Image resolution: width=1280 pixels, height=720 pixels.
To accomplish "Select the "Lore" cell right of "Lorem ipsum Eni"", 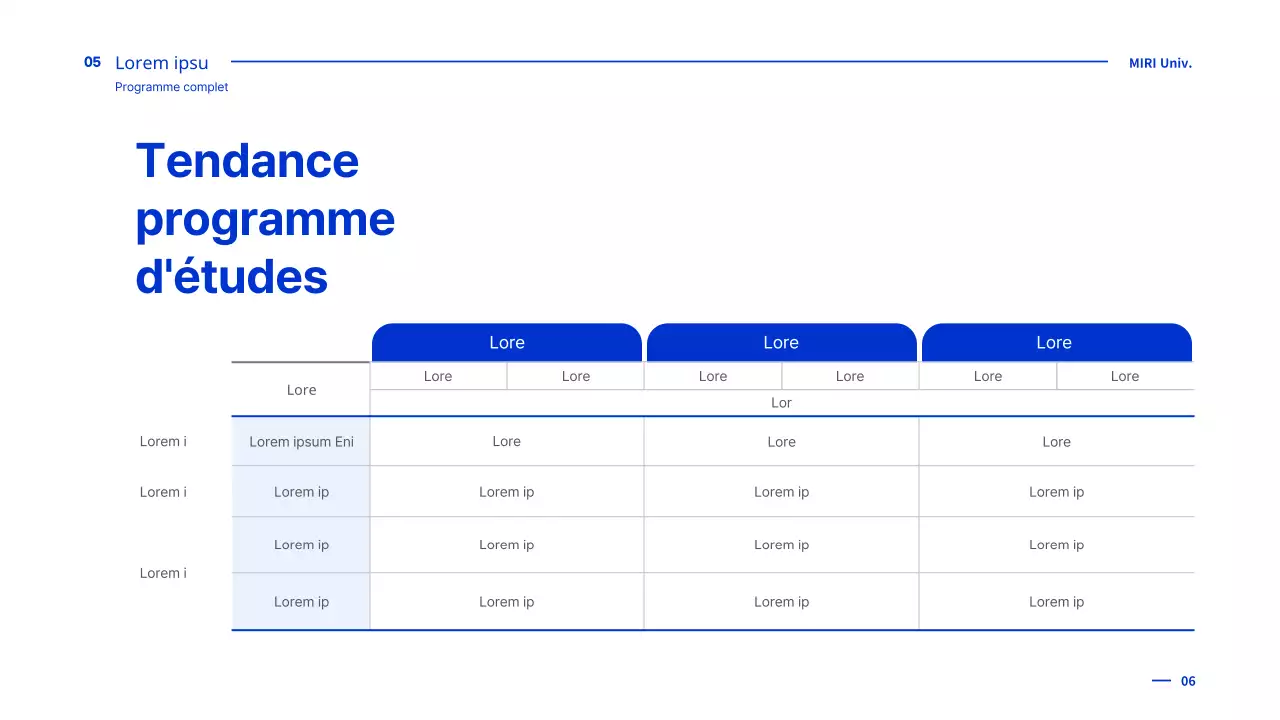I will click(506, 442).
